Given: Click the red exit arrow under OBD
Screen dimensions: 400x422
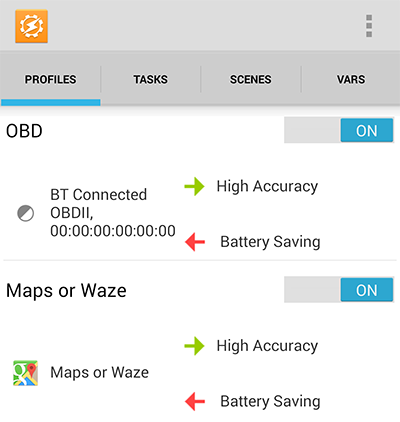Looking at the screenshot, I should 195,242.
